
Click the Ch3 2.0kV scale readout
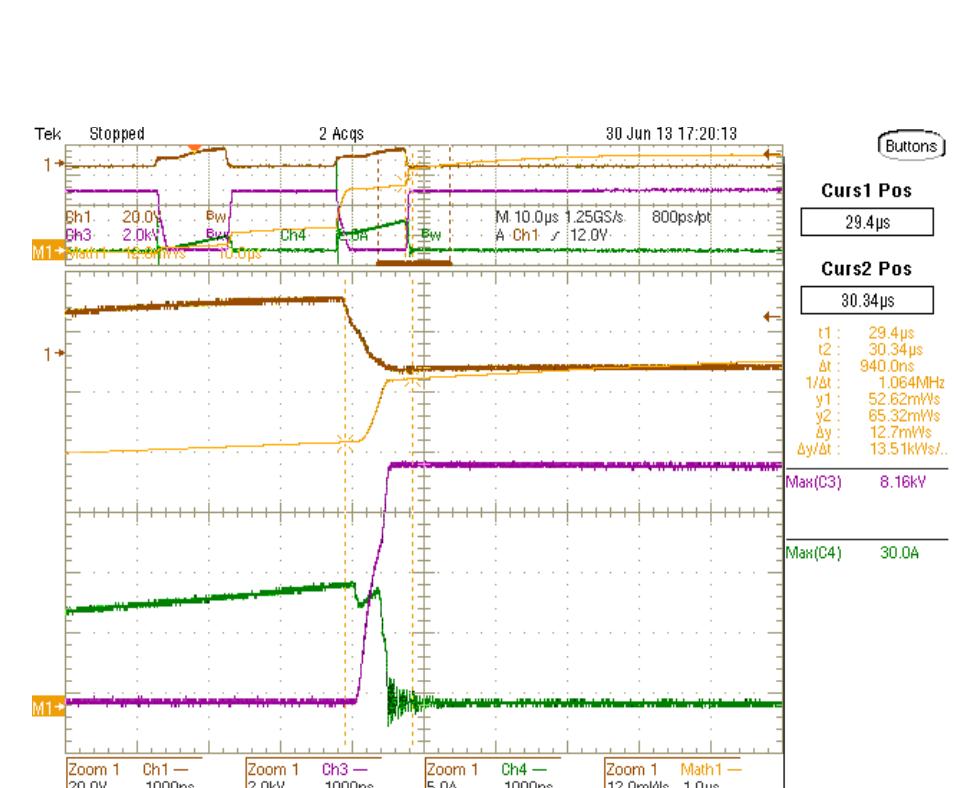(111, 235)
